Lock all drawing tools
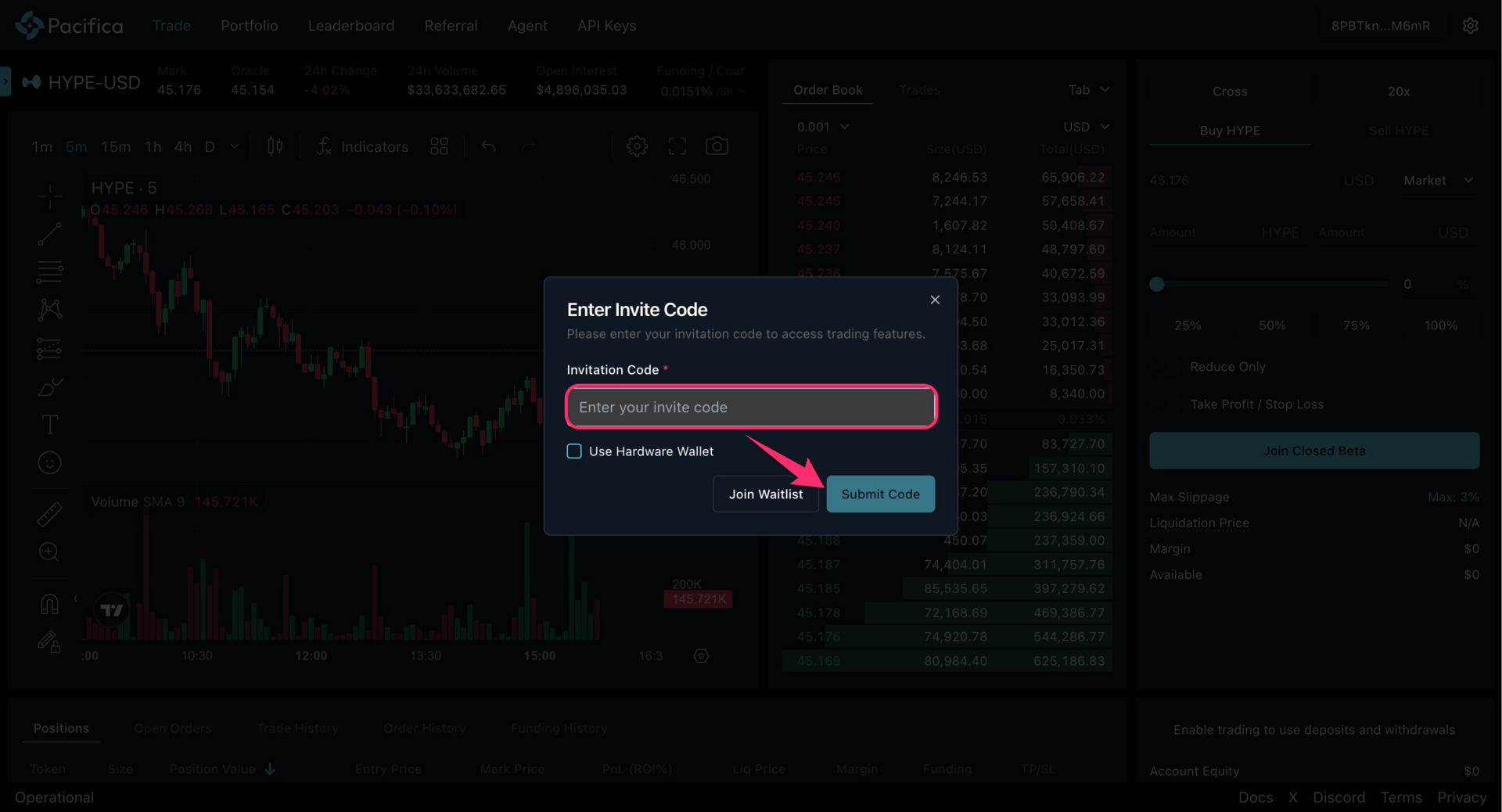The image size is (1502, 812). 49,642
